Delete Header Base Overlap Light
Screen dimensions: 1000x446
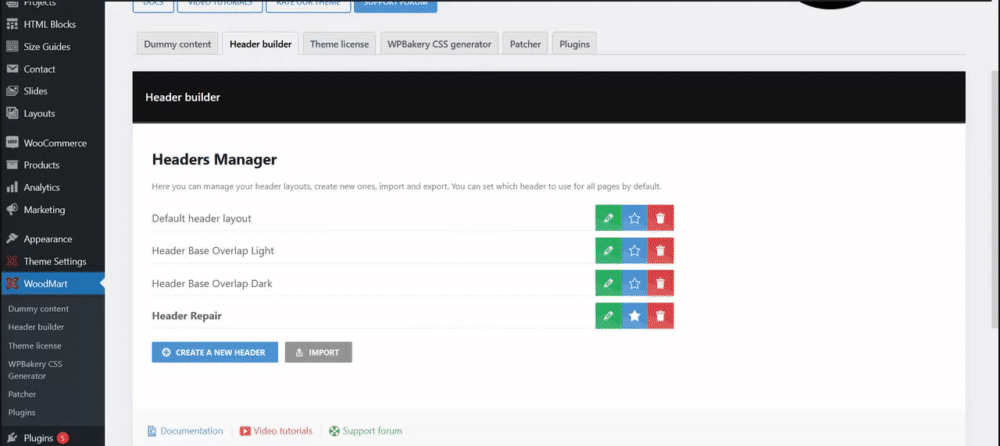661,251
